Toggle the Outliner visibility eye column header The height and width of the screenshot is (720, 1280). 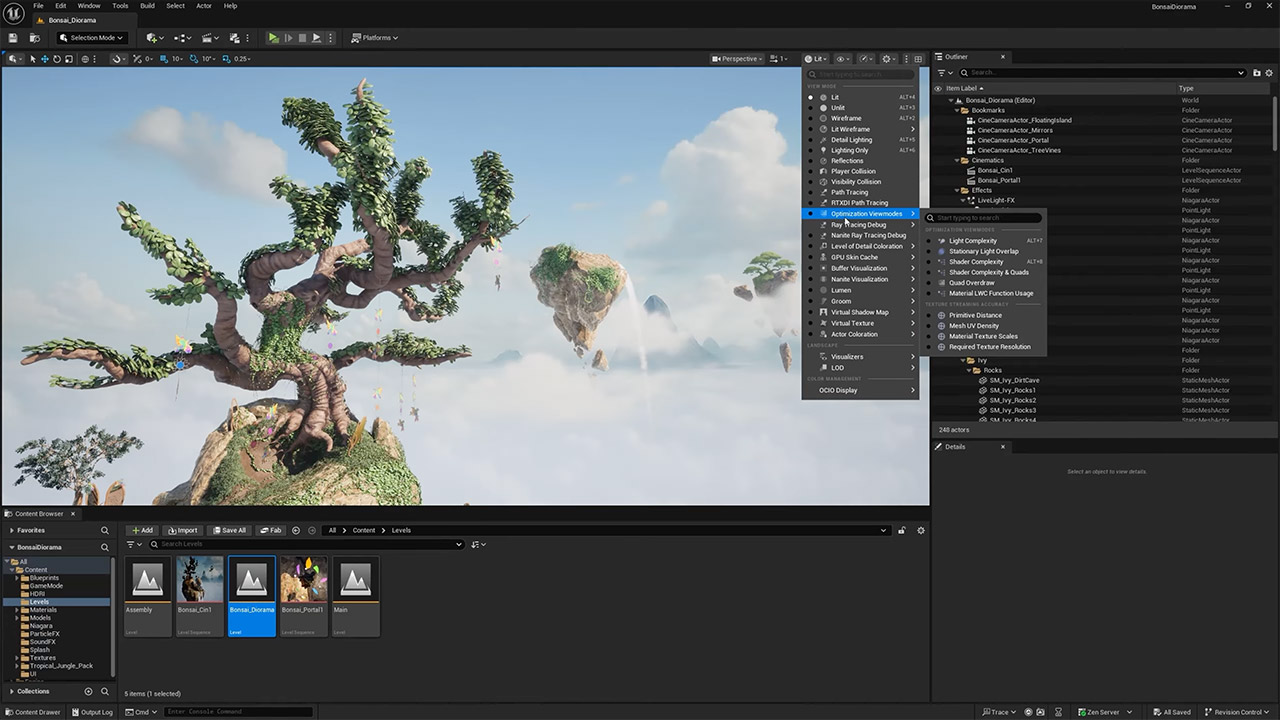point(938,88)
